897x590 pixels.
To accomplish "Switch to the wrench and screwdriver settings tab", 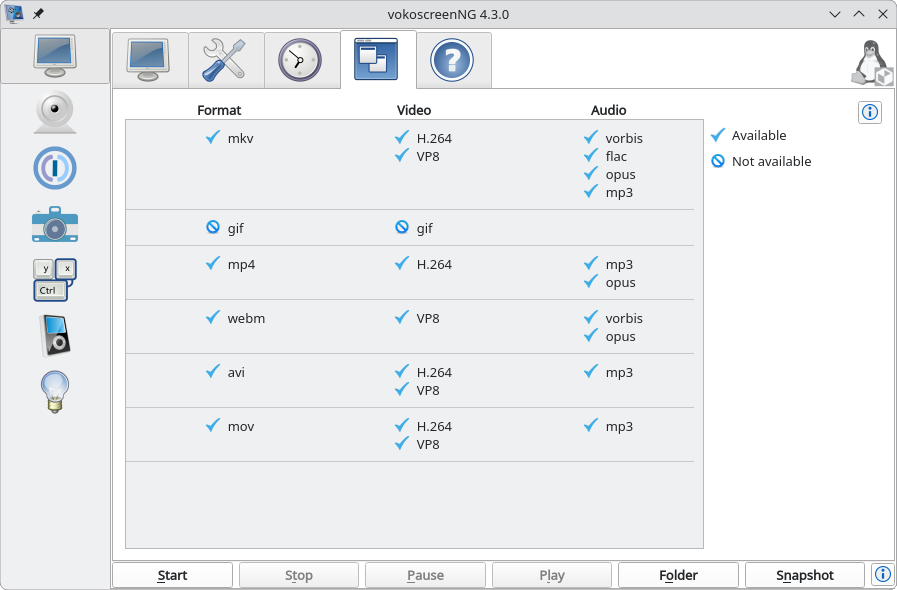I will tap(226, 60).
